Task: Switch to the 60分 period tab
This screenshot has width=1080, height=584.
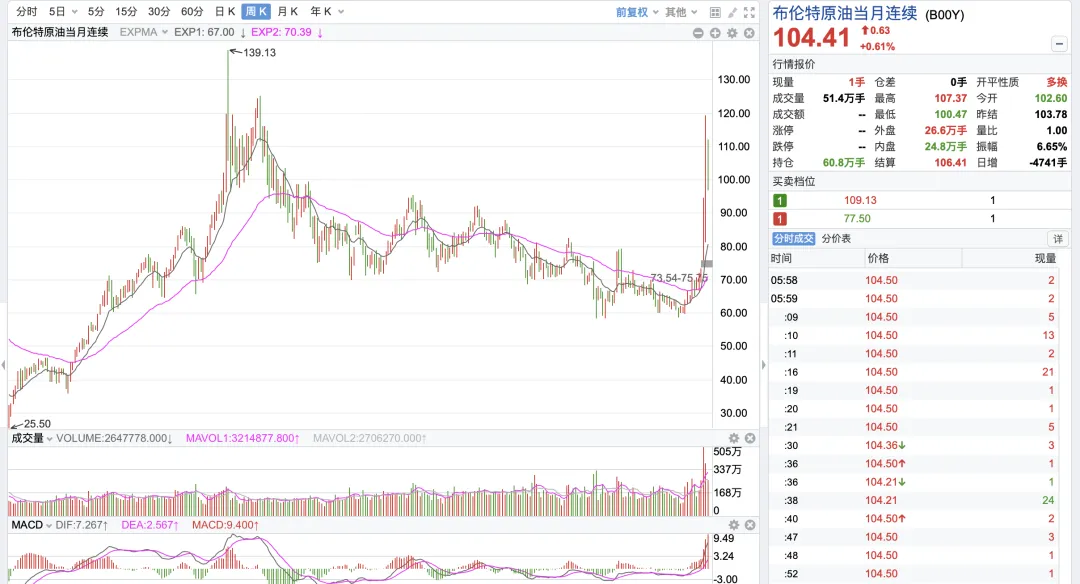Action: click(192, 12)
